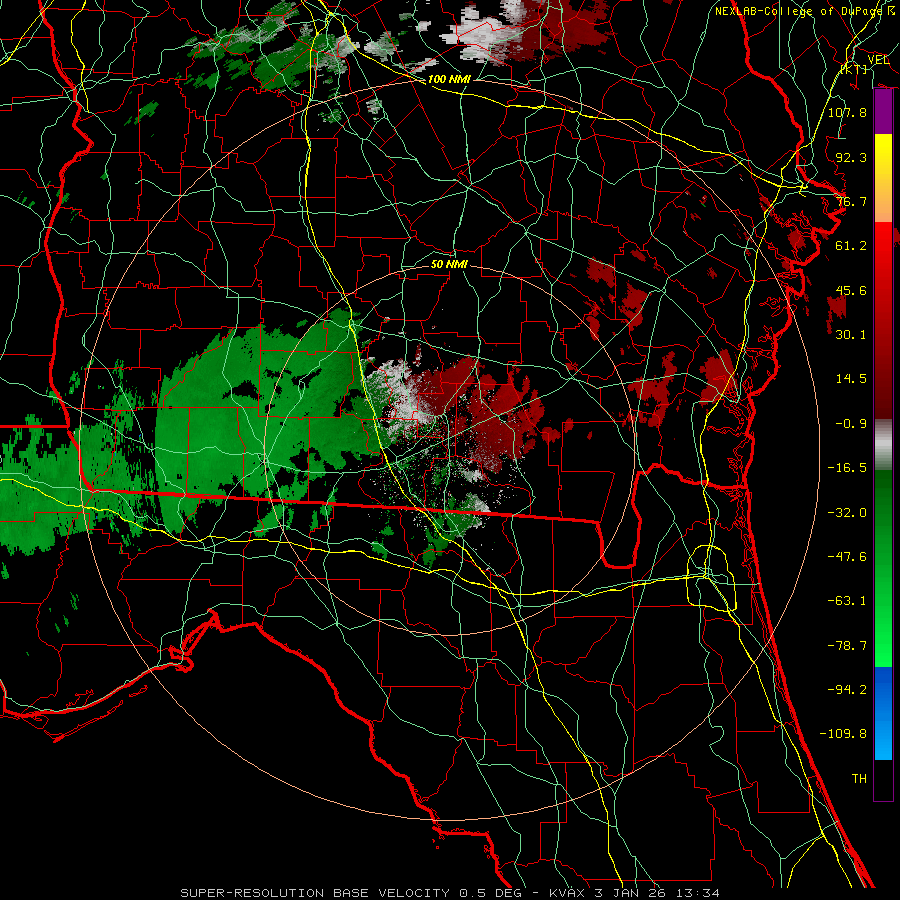Click the 76.7 value on the velocity scale
The height and width of the screenshot is (900, 900).
point(851,201)
